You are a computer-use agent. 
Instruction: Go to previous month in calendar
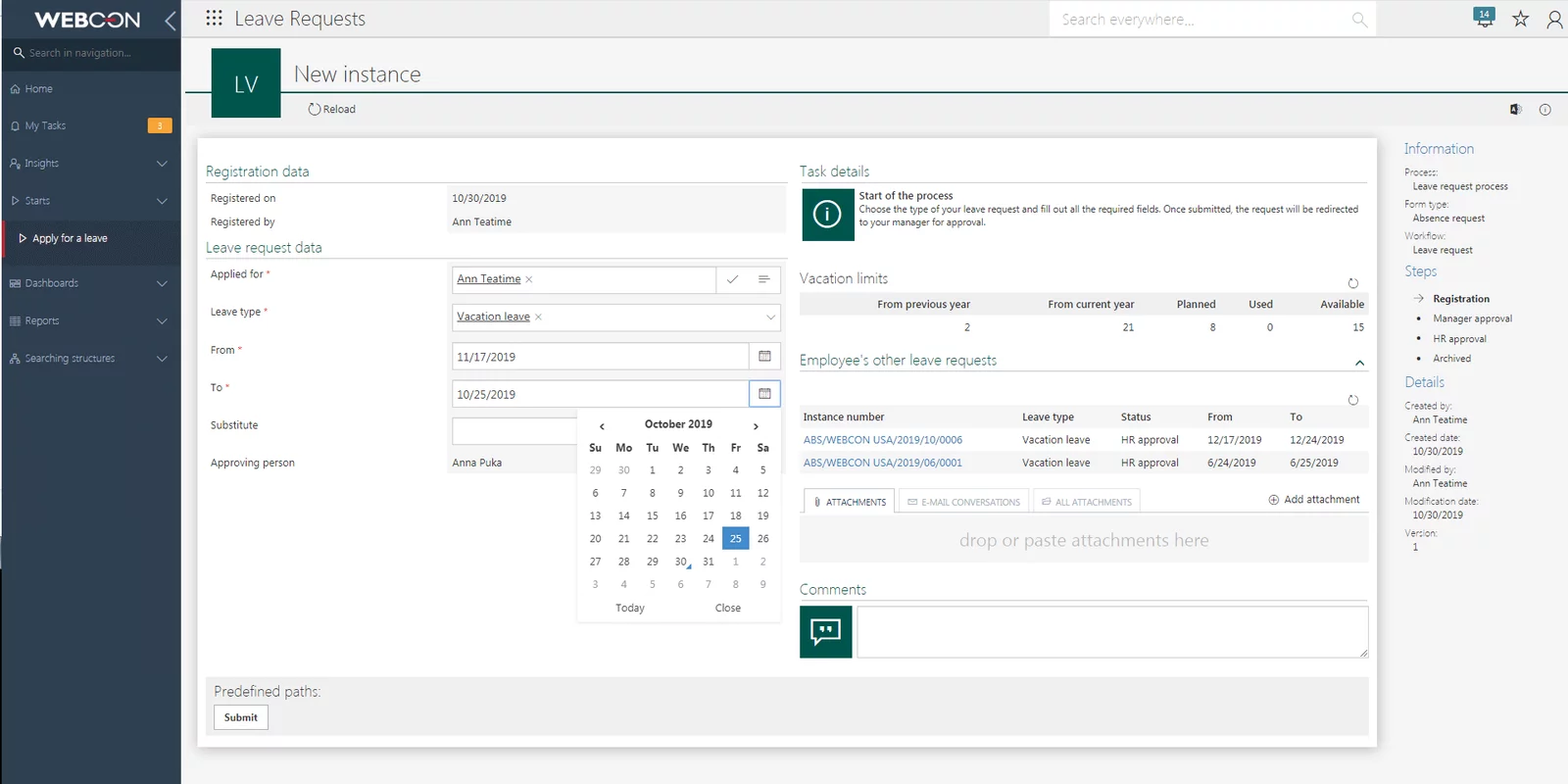pos(602,425)
